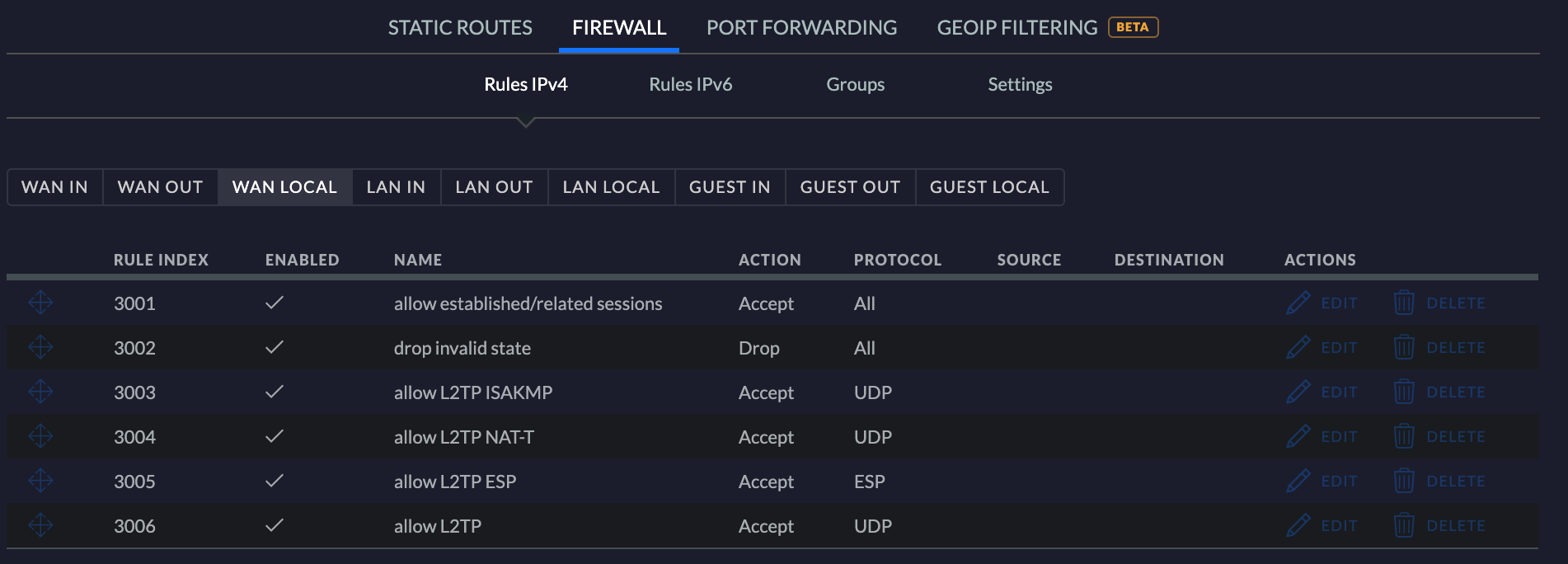The height and width of the screenshot is (564, 1568).
Task: Select the LAN IN ruleset
Action: [396, 188]
